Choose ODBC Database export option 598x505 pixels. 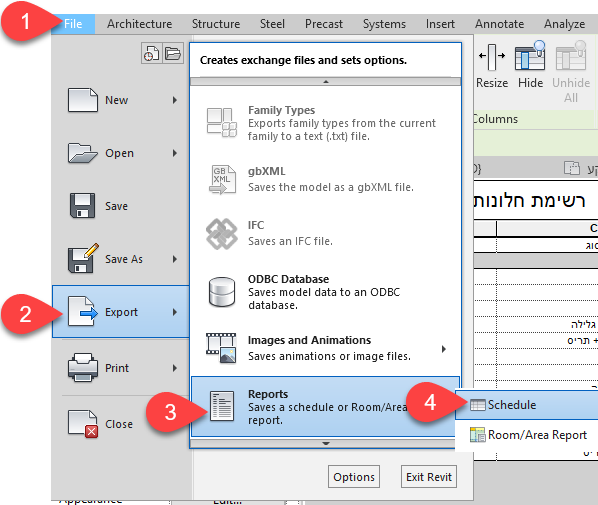(x=325, y=292)
